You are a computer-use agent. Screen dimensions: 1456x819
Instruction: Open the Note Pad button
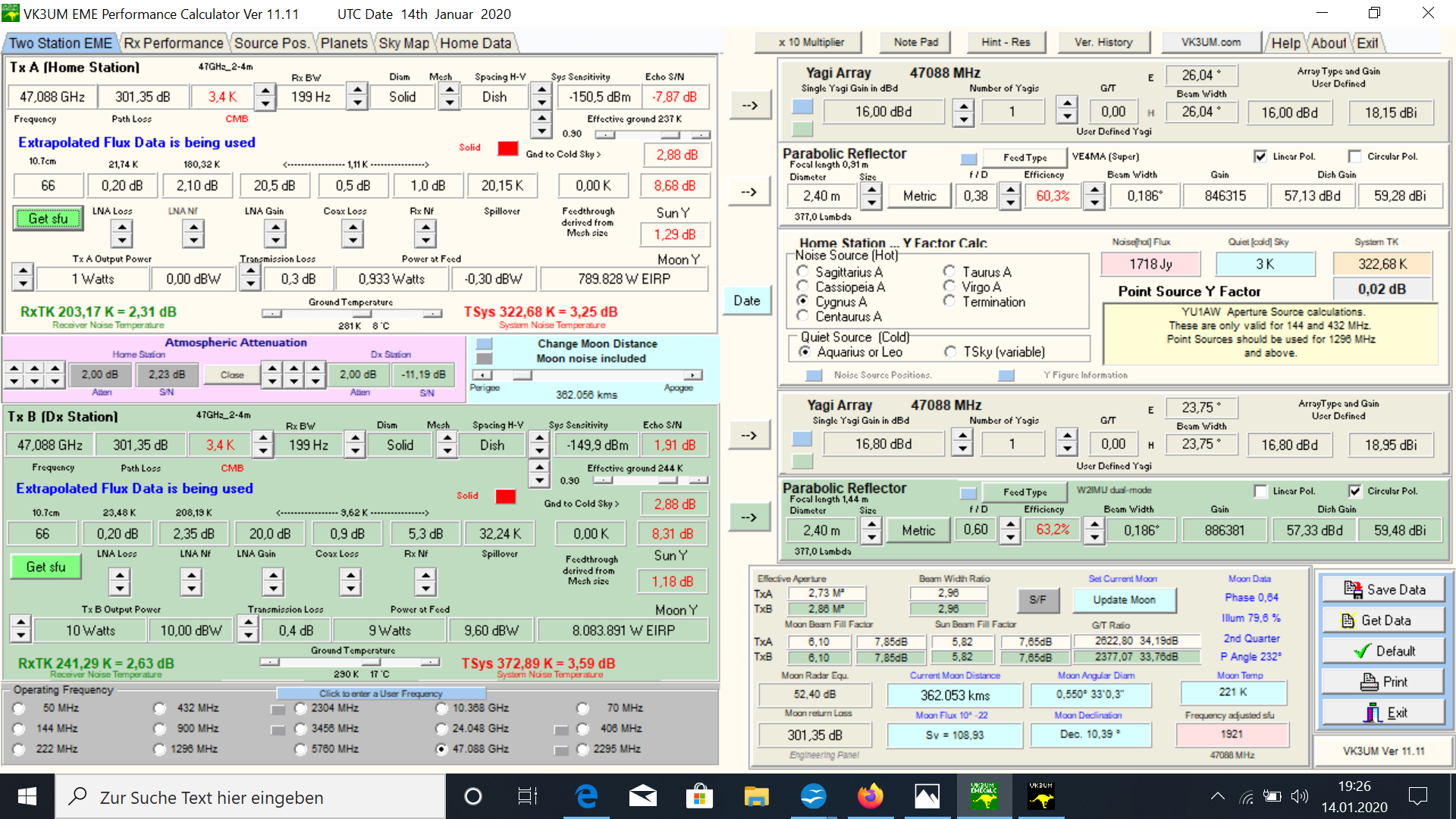[916, 42]
